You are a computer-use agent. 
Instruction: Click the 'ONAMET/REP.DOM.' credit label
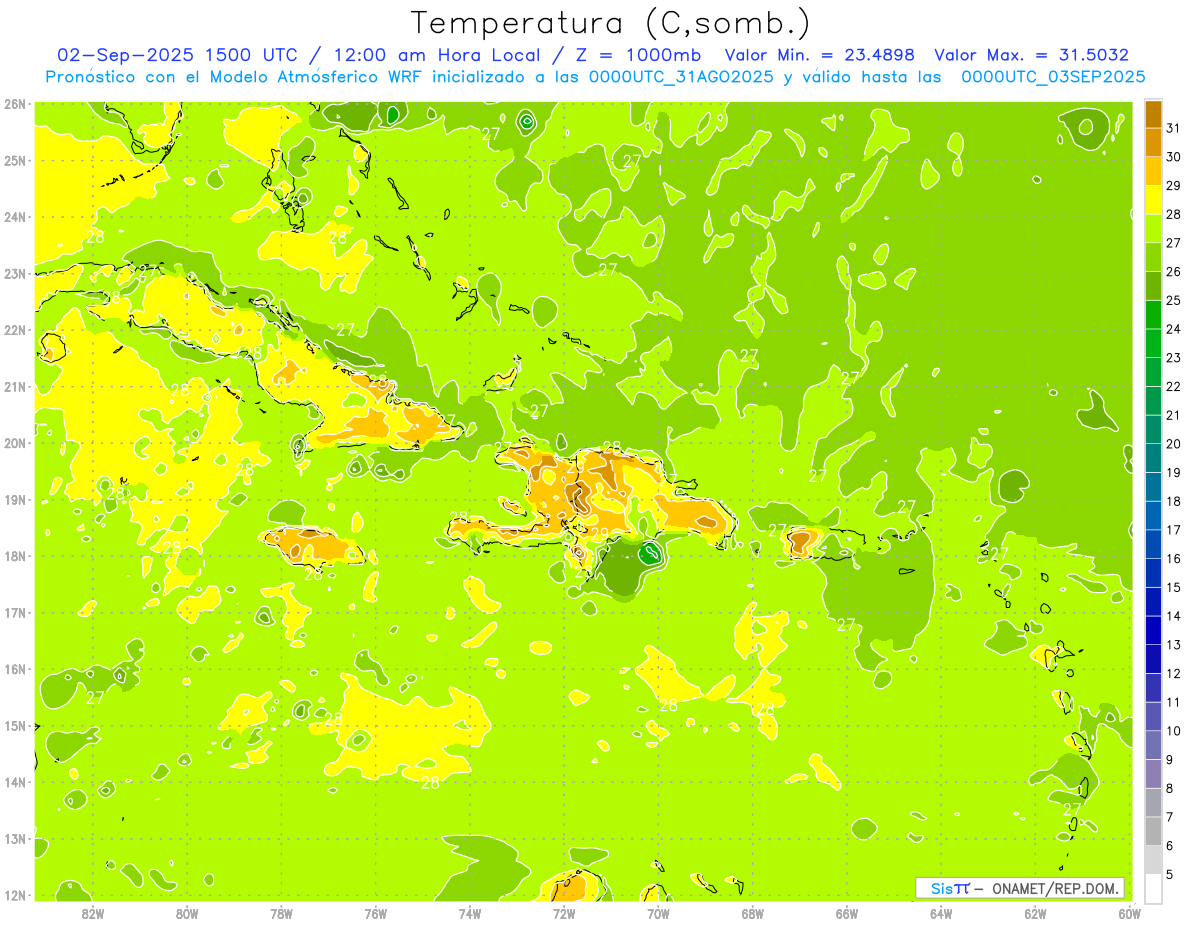[1056, 888]
